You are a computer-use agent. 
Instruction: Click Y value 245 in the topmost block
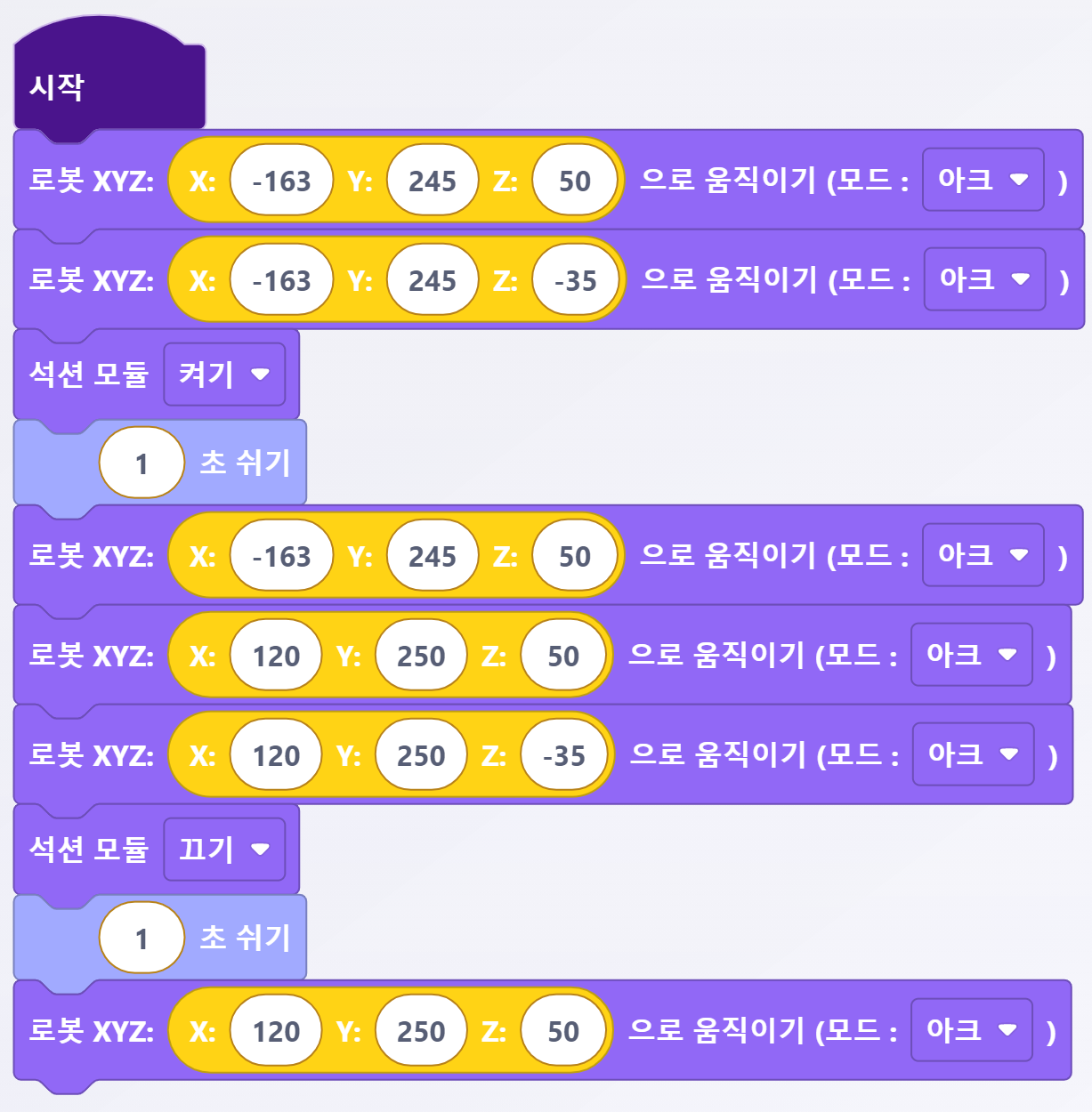[x=433, y=181]
